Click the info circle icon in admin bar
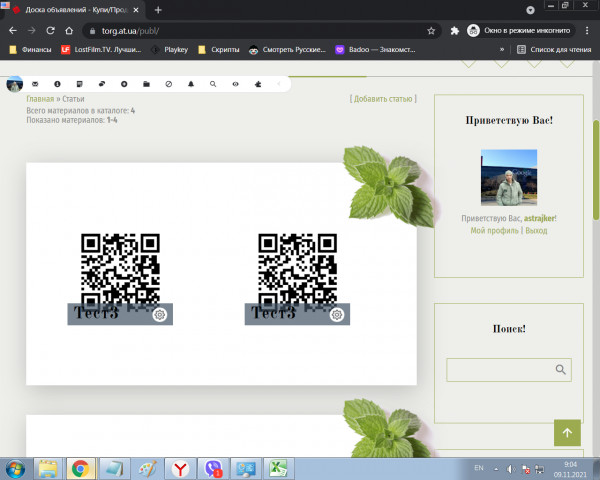This screenshot has height=480, width=600. tap(57, 84)
